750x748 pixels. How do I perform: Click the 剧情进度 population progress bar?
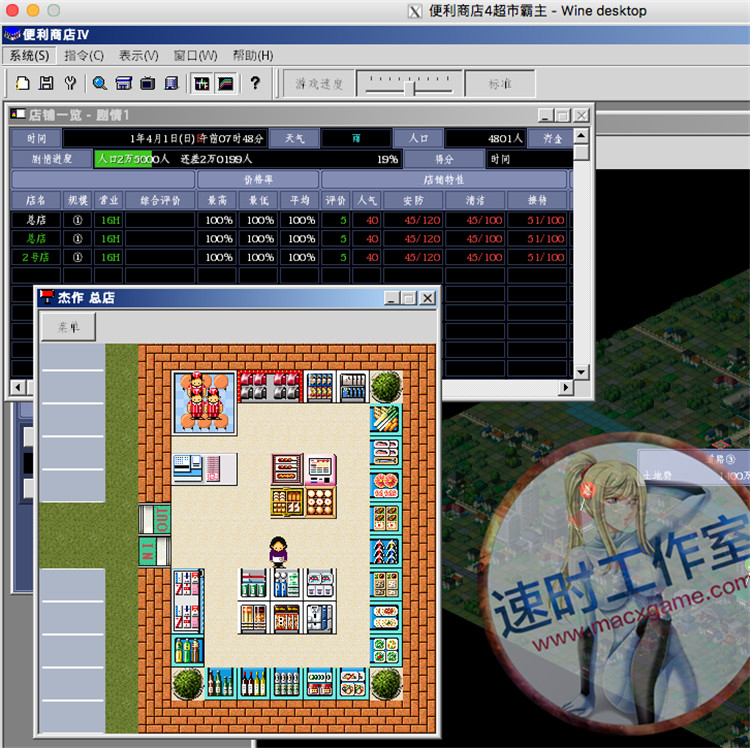[x=247, y=159]
